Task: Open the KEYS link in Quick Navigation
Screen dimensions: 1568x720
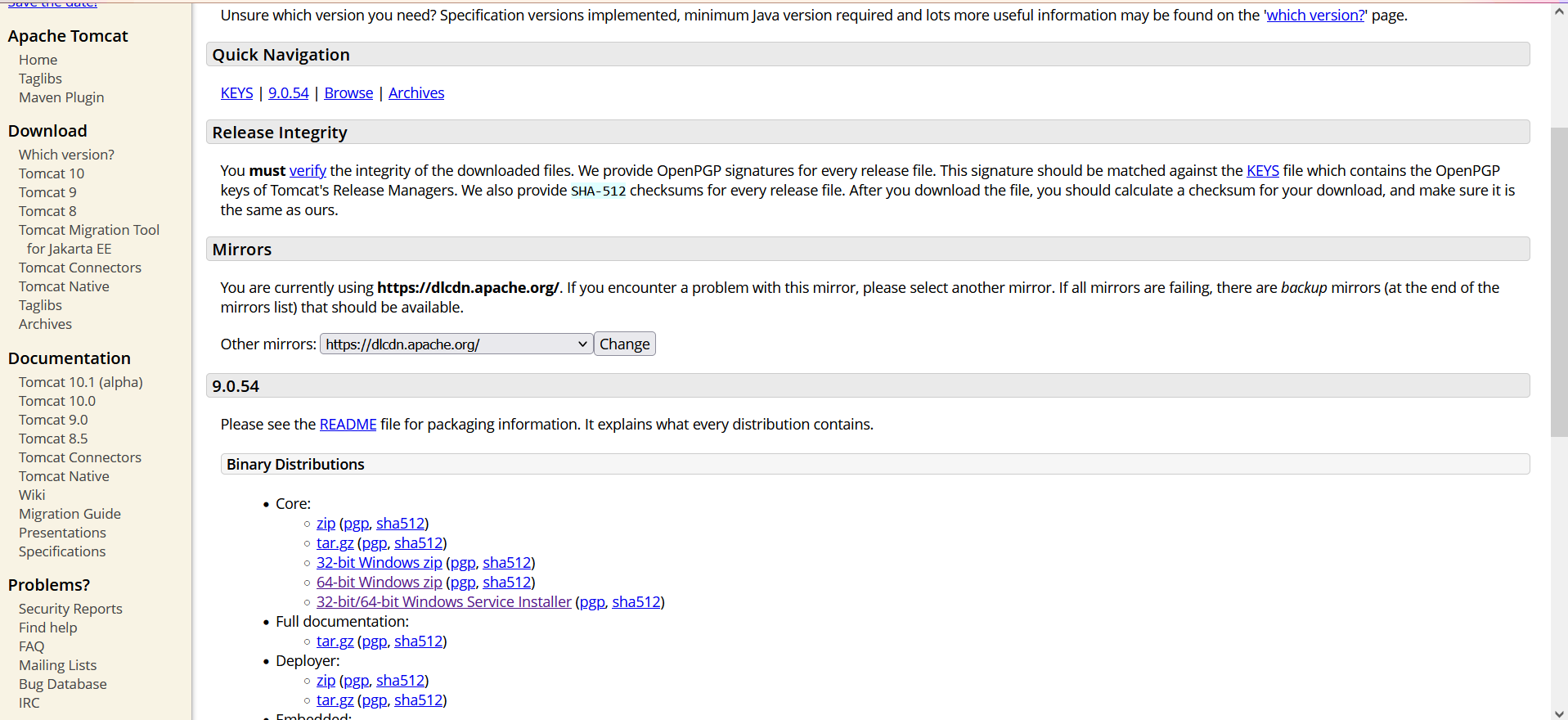Action: (236, 92)
